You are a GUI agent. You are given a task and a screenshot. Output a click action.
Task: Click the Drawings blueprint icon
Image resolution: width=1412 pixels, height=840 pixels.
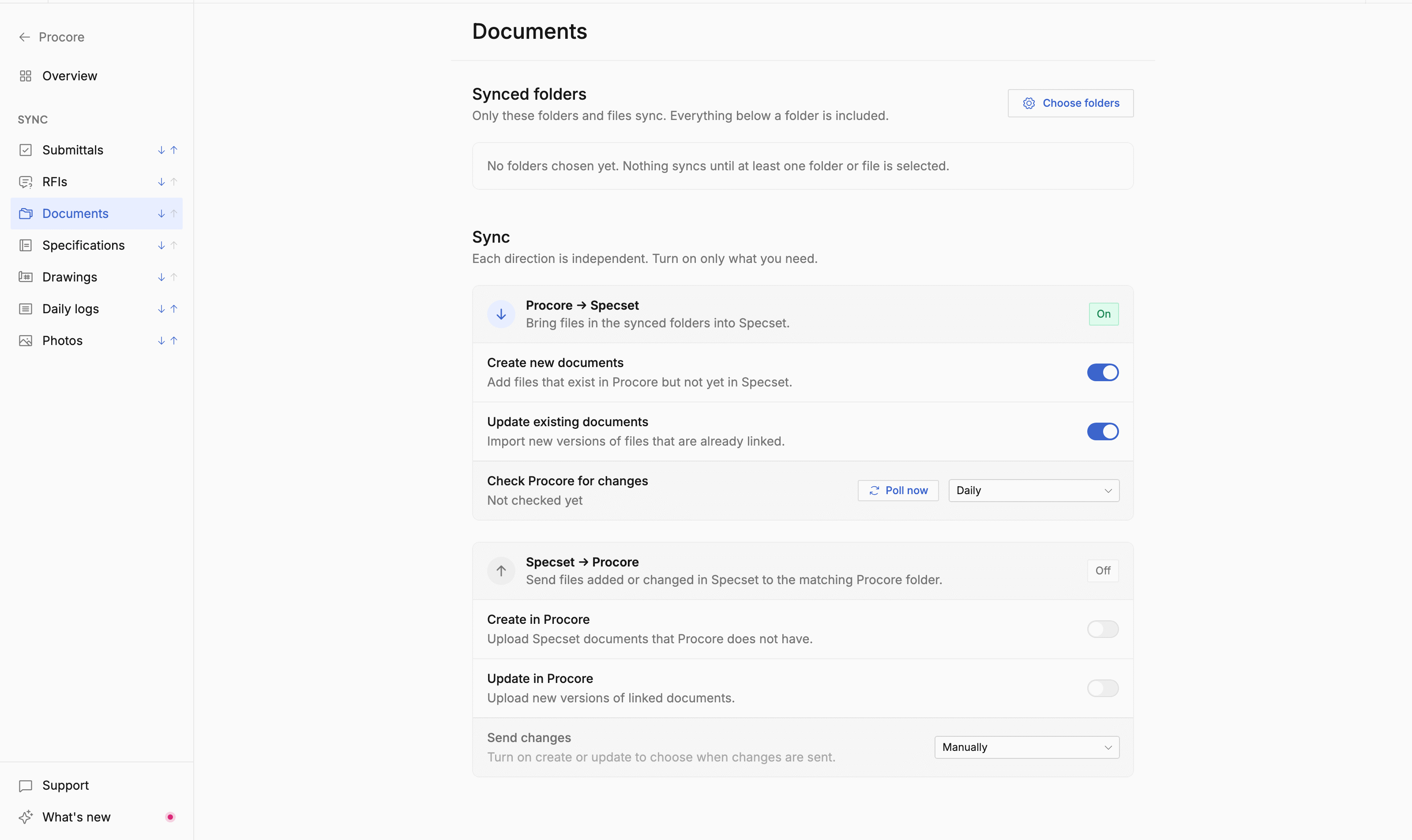(x=26, y=277)
